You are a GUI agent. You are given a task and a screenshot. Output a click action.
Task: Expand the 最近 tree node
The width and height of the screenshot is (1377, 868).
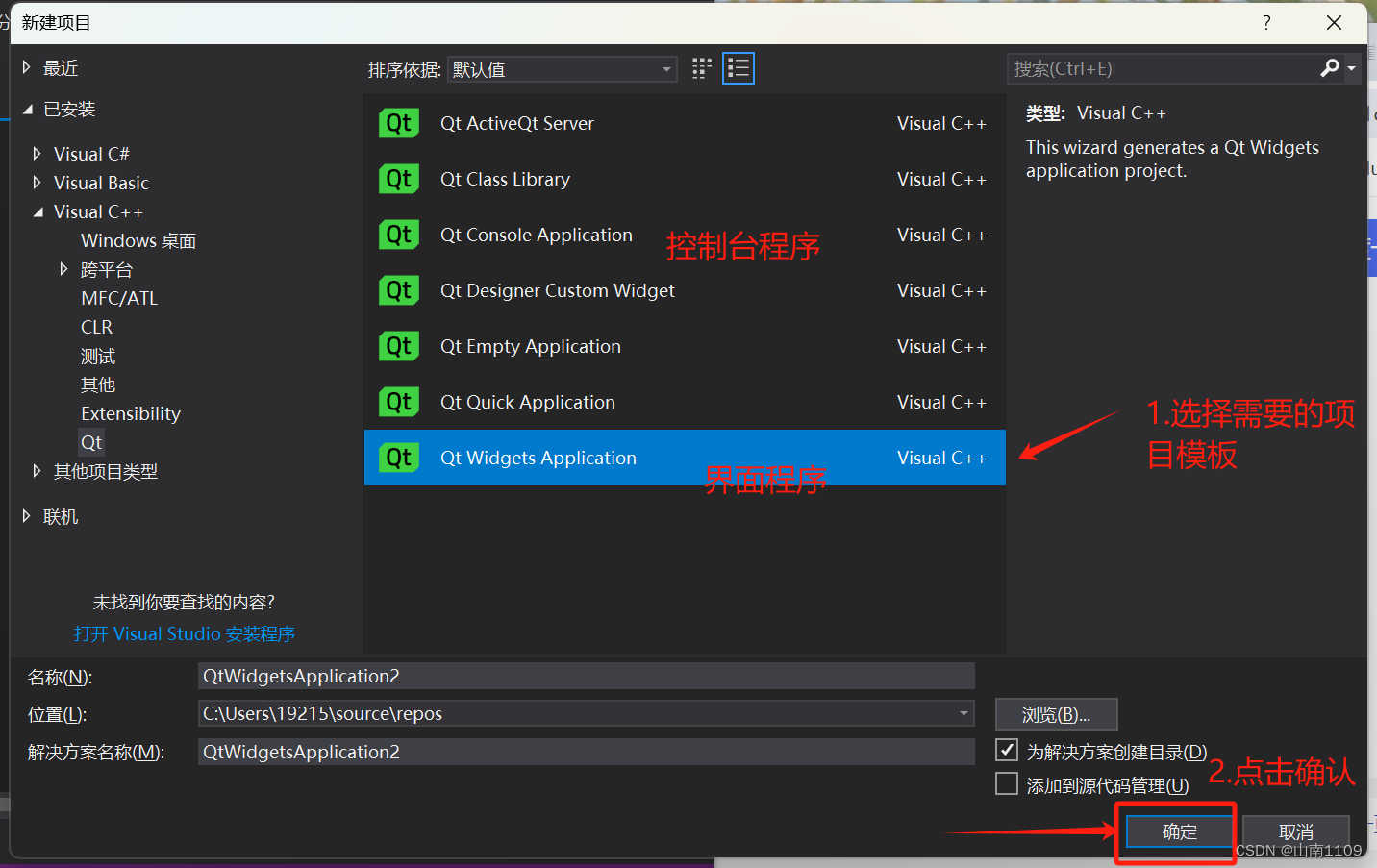[27, 67]
